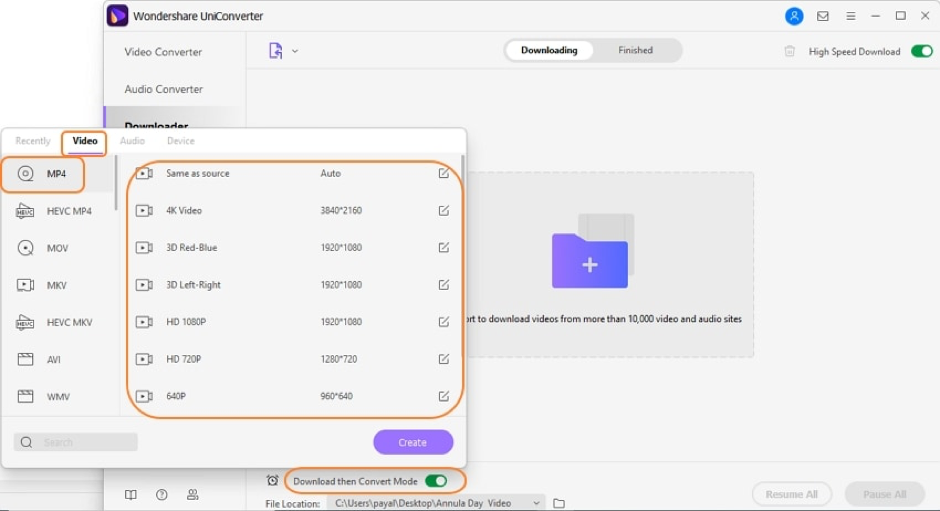Click the Create button

(x=413, y=442)
